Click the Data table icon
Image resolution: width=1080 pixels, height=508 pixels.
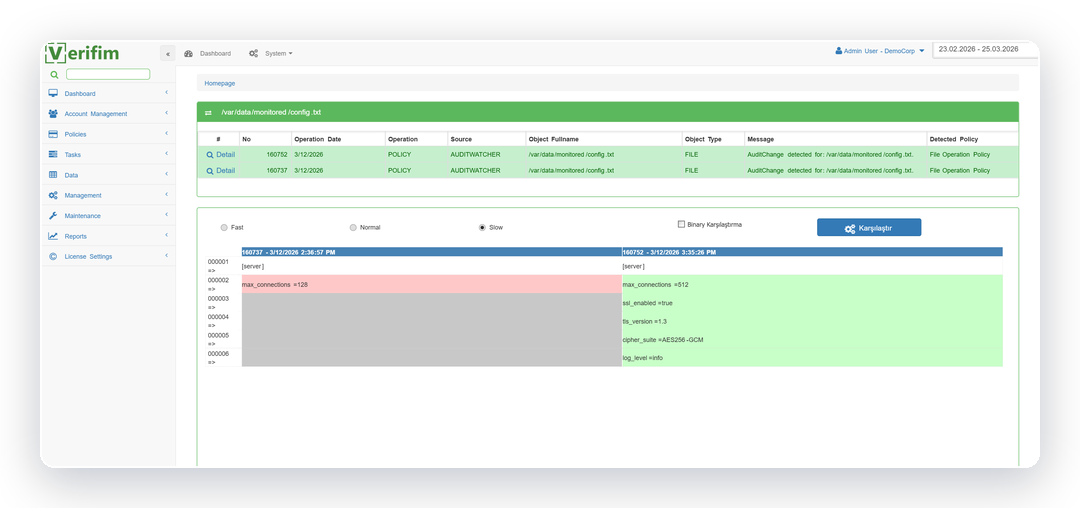(x=53, y=175)
